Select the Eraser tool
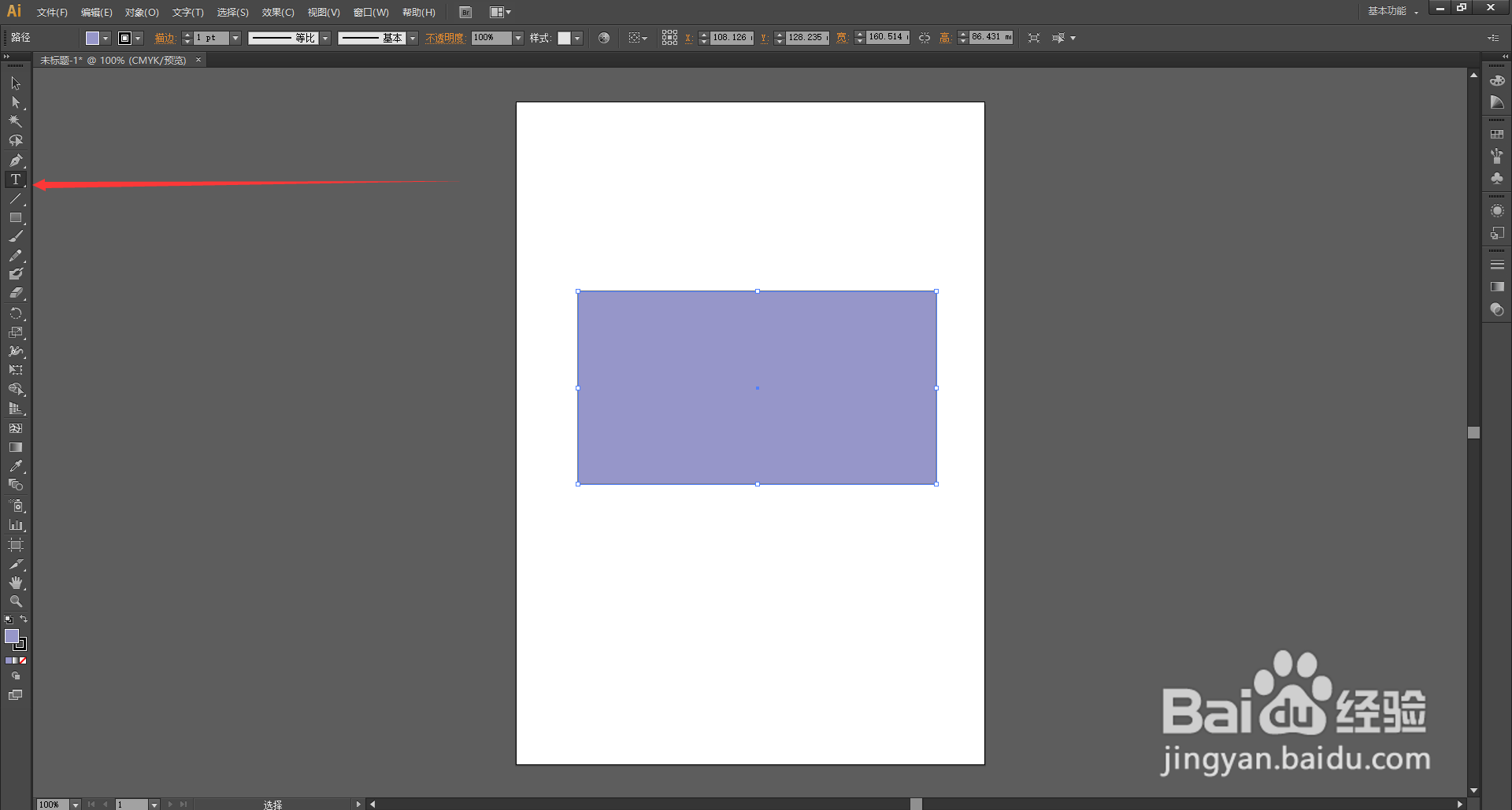Image resolution: width=1512 pixels, height=810 pixels. pos(16,293)
